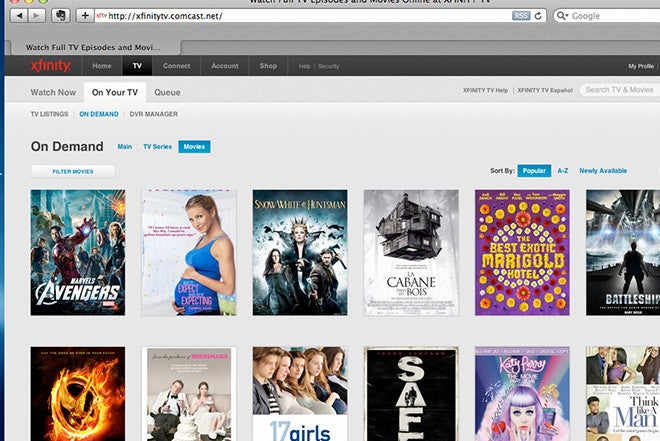
Task: Open Account in the xfinity navigation bar
Action: [225, 66]
